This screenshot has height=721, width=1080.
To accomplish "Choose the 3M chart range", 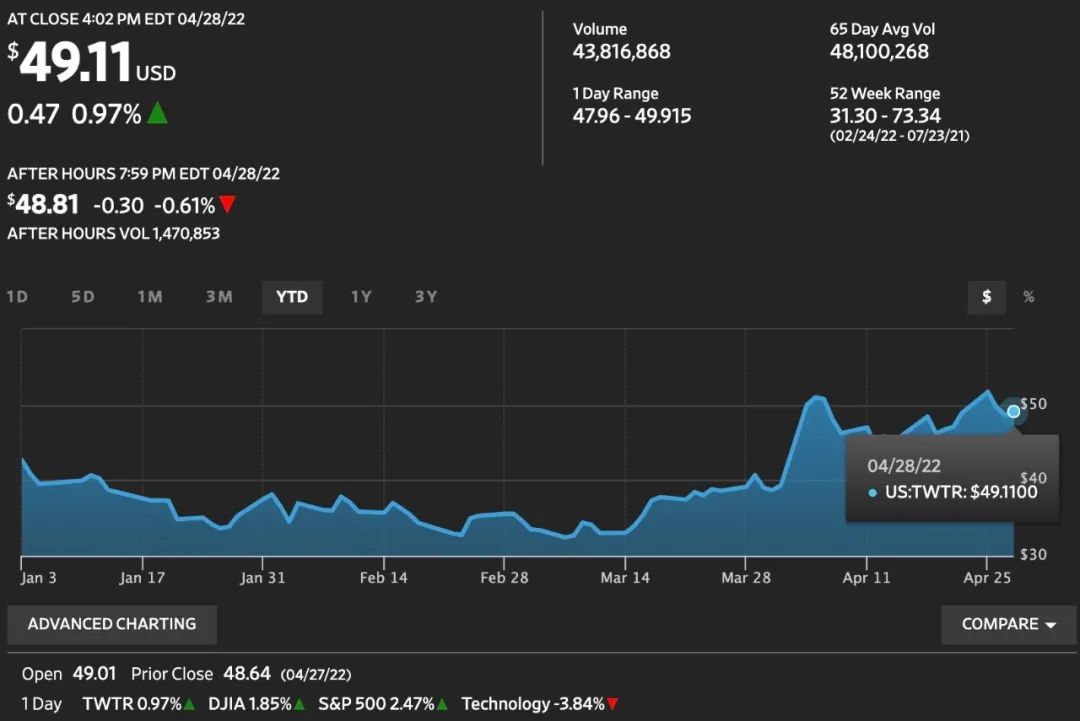I will coord(219,297).
